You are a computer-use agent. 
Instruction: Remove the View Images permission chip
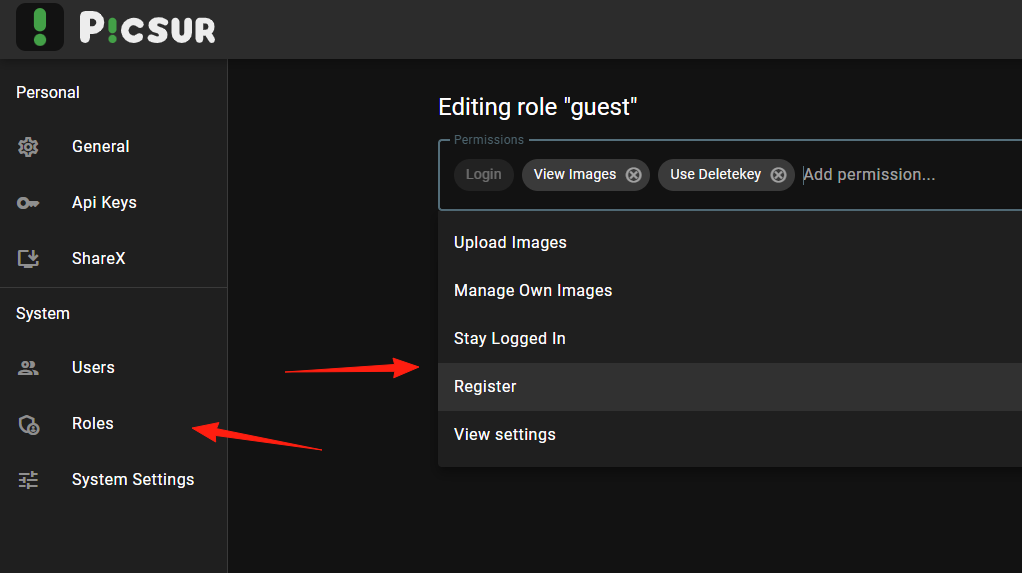634,175
